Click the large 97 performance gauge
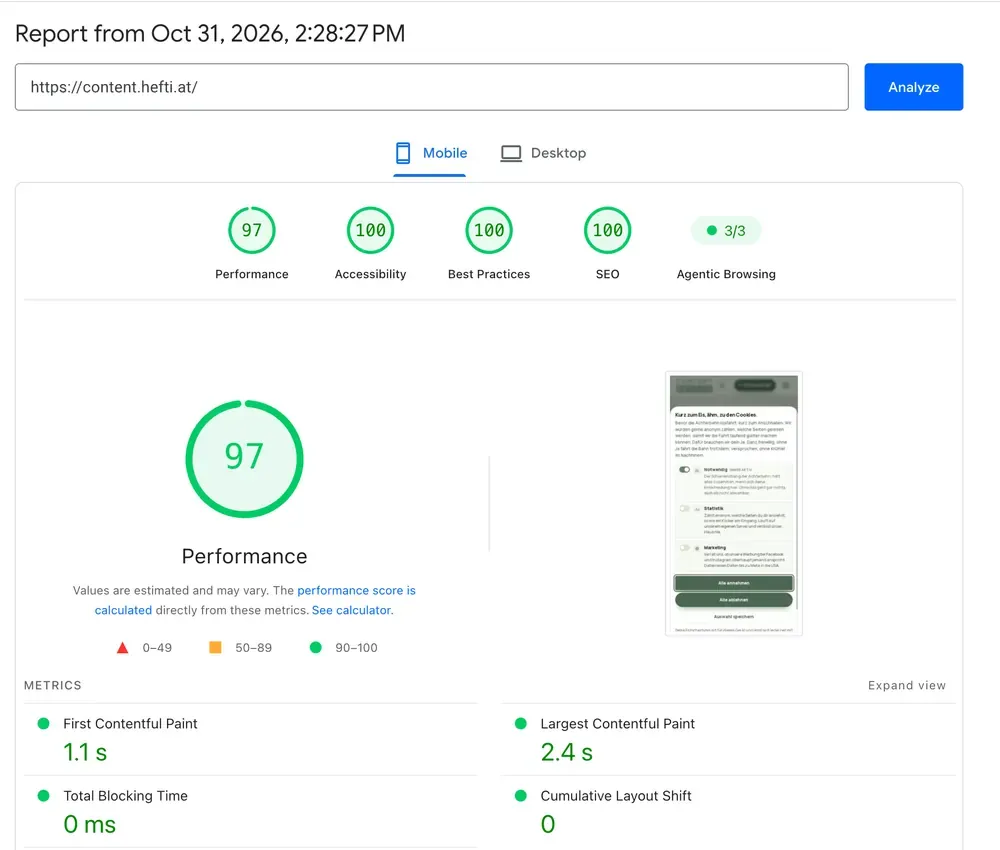This screenshot has width=1000, height=850. 244,458
